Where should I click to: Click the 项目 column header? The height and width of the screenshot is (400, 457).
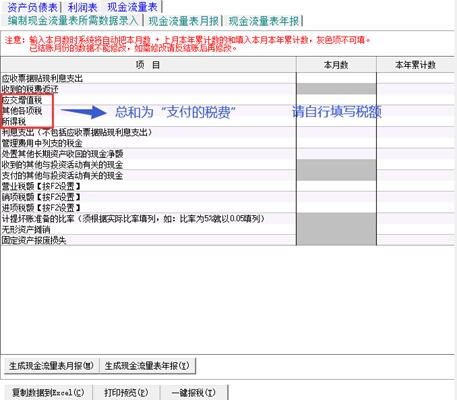point(148,65)
